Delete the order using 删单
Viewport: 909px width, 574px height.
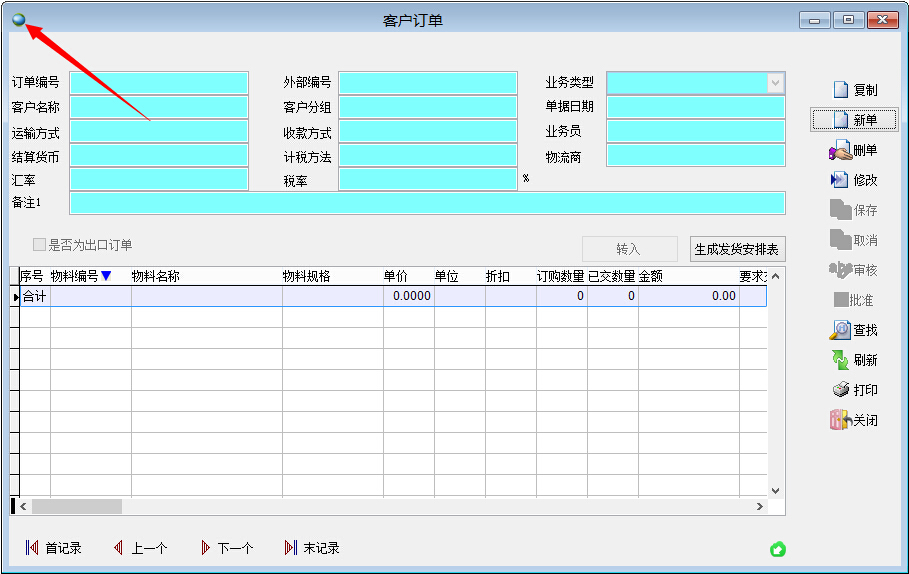click(841, 150)
